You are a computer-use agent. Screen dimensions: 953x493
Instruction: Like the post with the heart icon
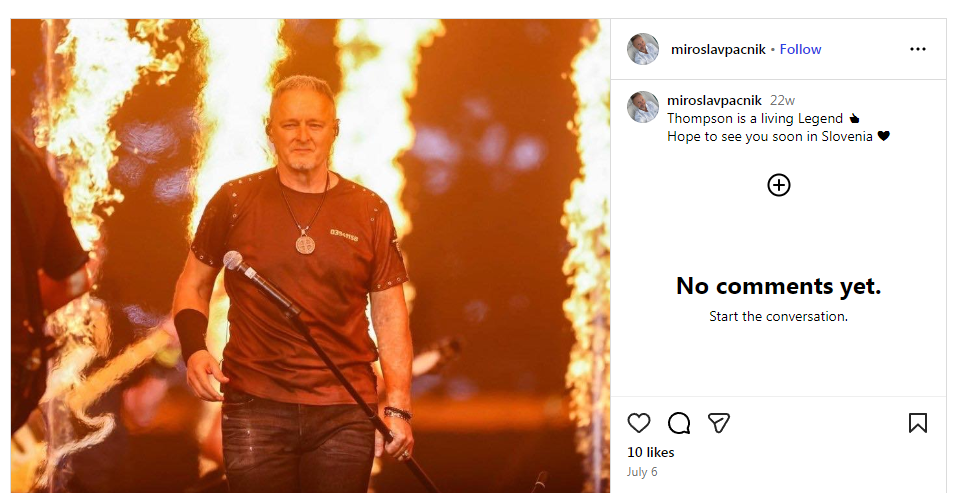(639, 423)
